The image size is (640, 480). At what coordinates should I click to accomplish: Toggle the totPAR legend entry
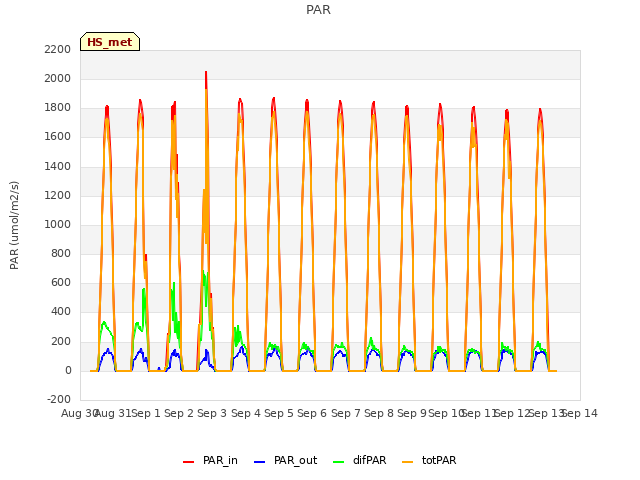[x=429, y=460]
